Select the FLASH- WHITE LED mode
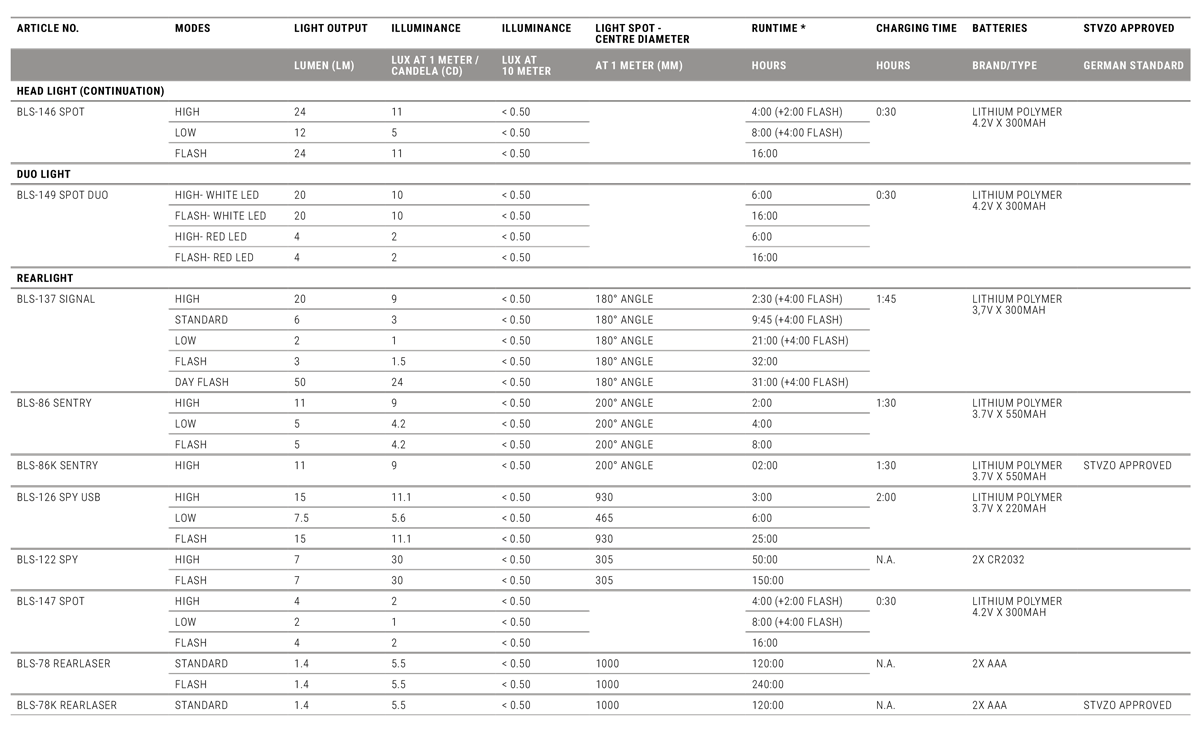Viewport: 1200px width, 735px height. pyautogui.click(x=220, y=216)
